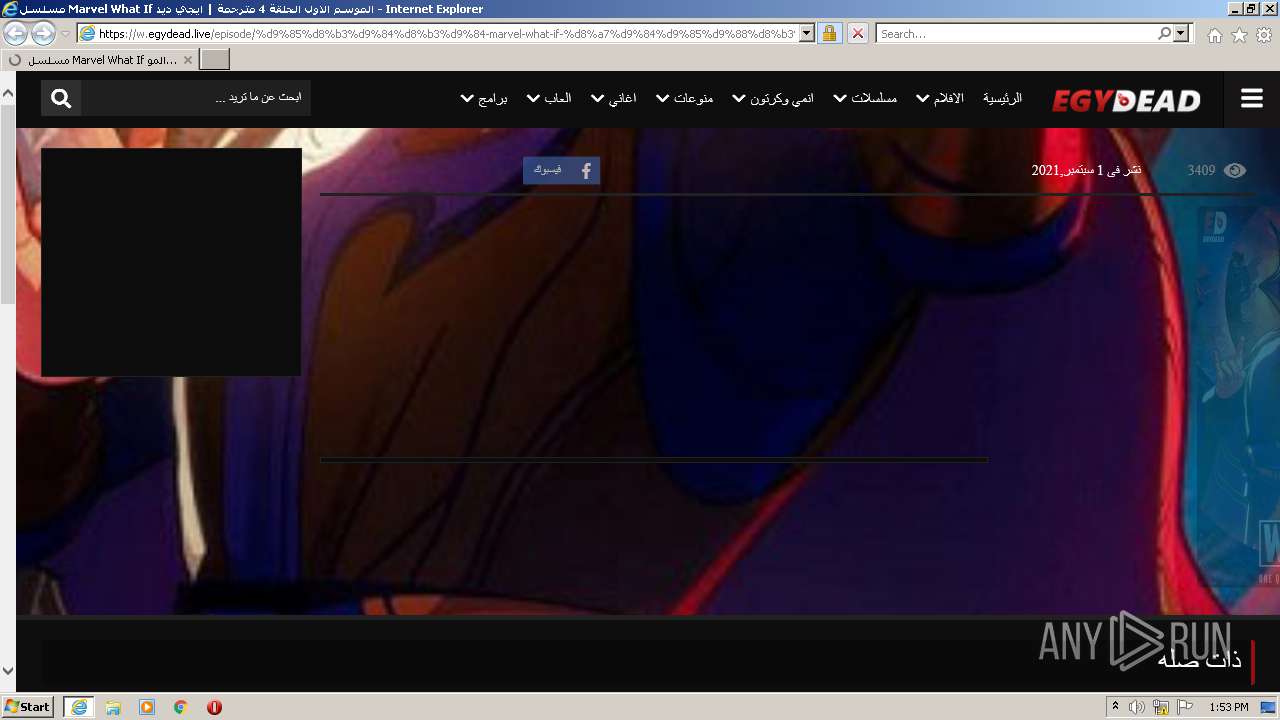Open Internet Explorer taskbar icon
The height and width of the screenshot is (720, 1280).
point(79,707)
